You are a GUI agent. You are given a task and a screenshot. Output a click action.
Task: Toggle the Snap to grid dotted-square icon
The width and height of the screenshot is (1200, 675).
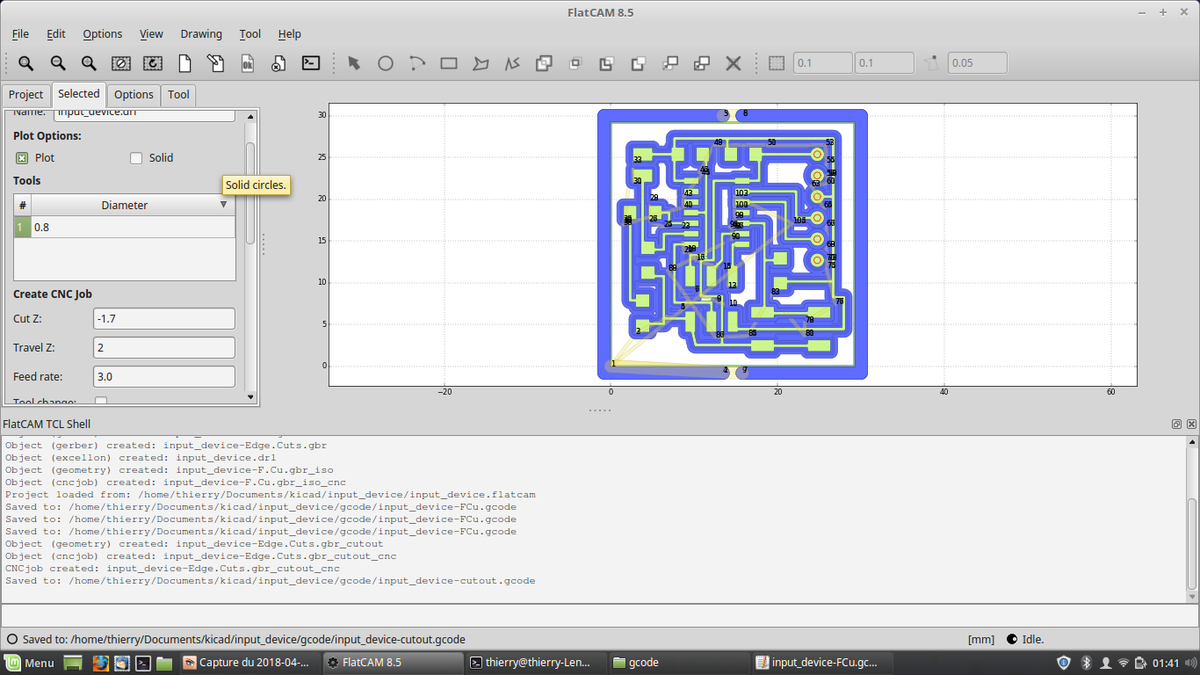point(776,63)
